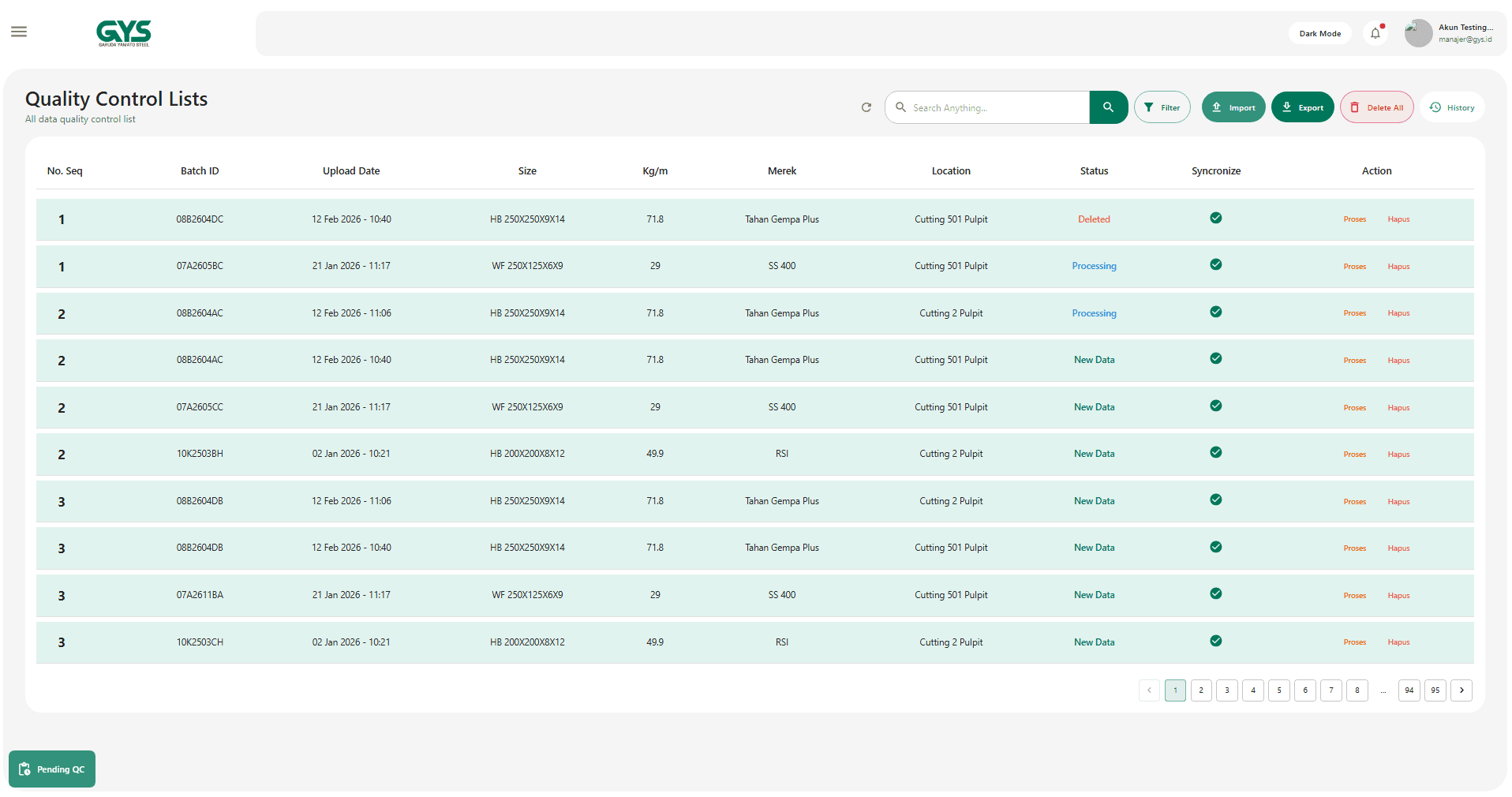Click the GYS logo

124,33
